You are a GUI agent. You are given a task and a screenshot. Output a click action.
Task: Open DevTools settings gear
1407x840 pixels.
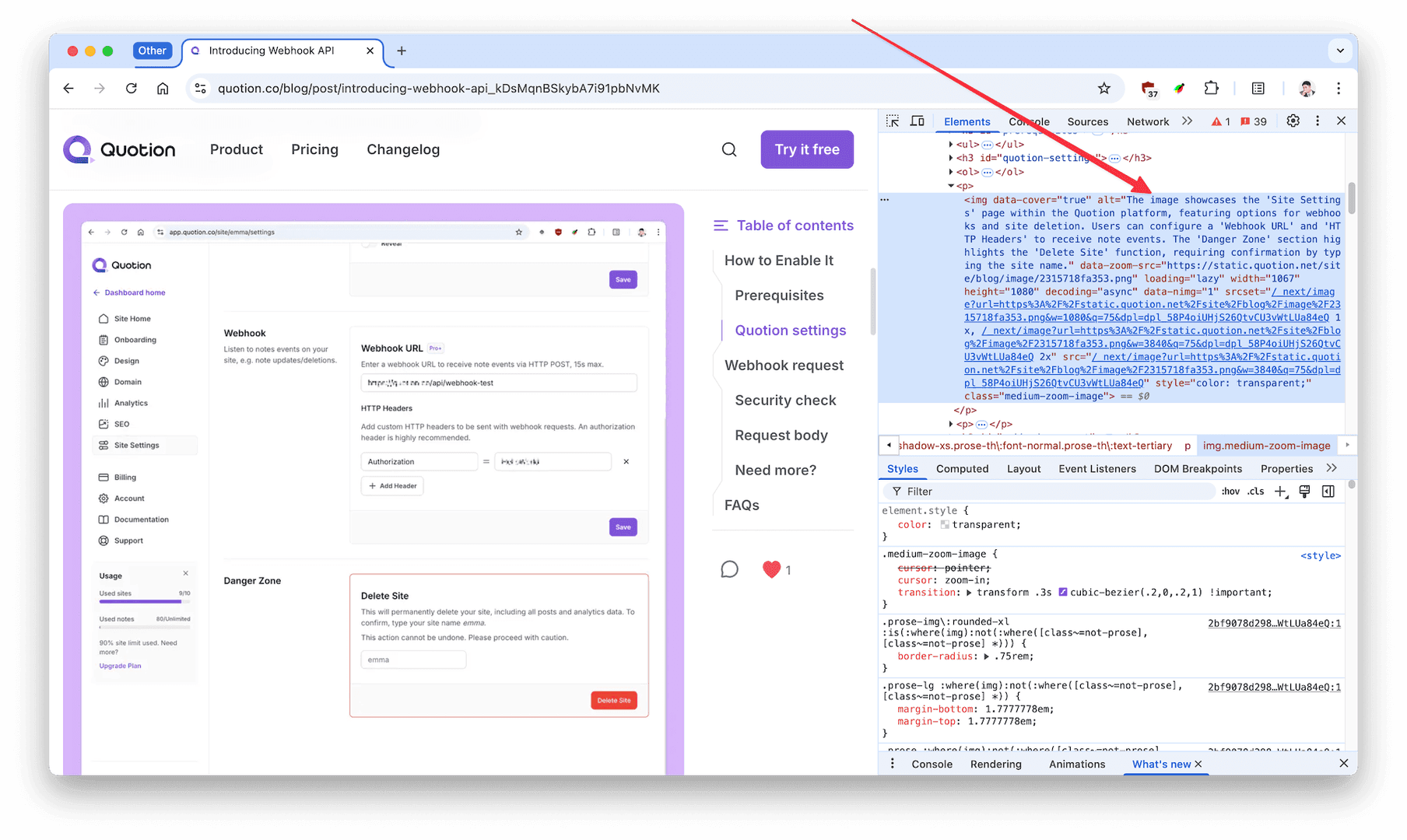coord(1293,121)
